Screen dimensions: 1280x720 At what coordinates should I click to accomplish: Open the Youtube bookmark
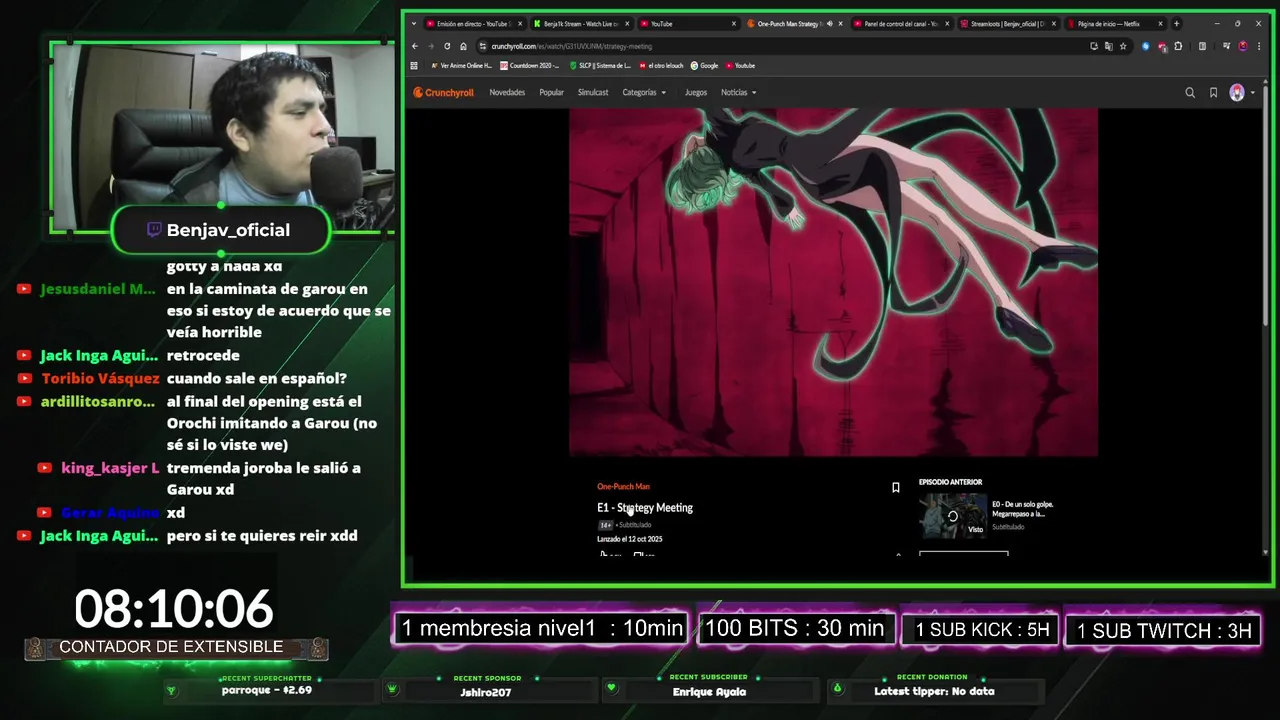(x=741, y=66)
